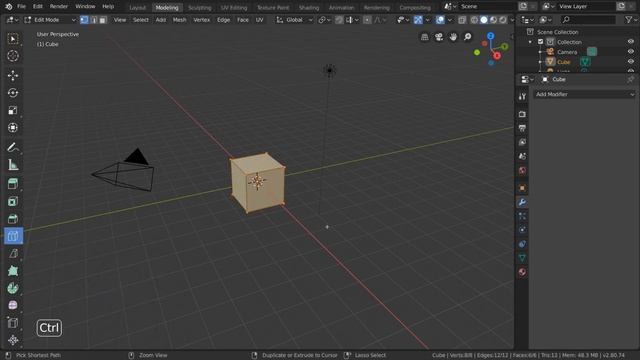Viewport: 640px width, 360px height.
Task: Toggle proportional editing
Action: coord(367,20)
